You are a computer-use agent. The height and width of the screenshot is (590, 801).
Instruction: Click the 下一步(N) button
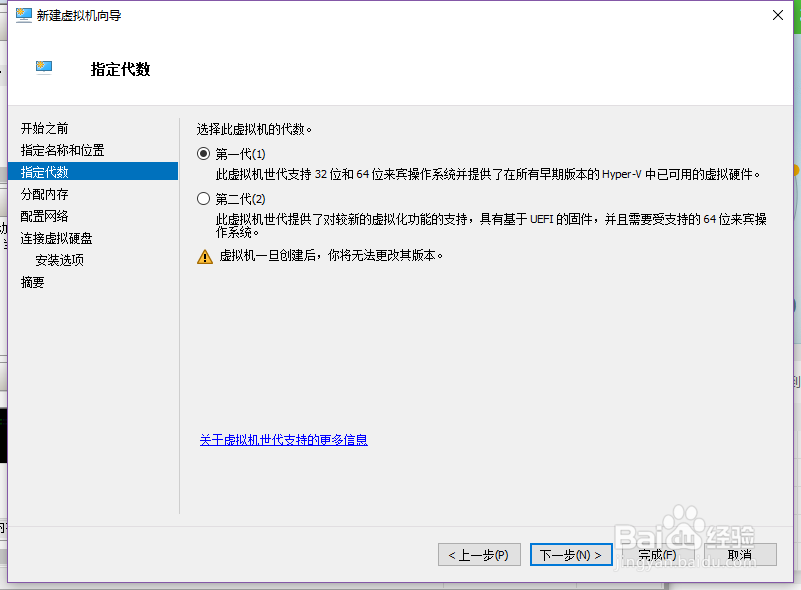point(570,554)
